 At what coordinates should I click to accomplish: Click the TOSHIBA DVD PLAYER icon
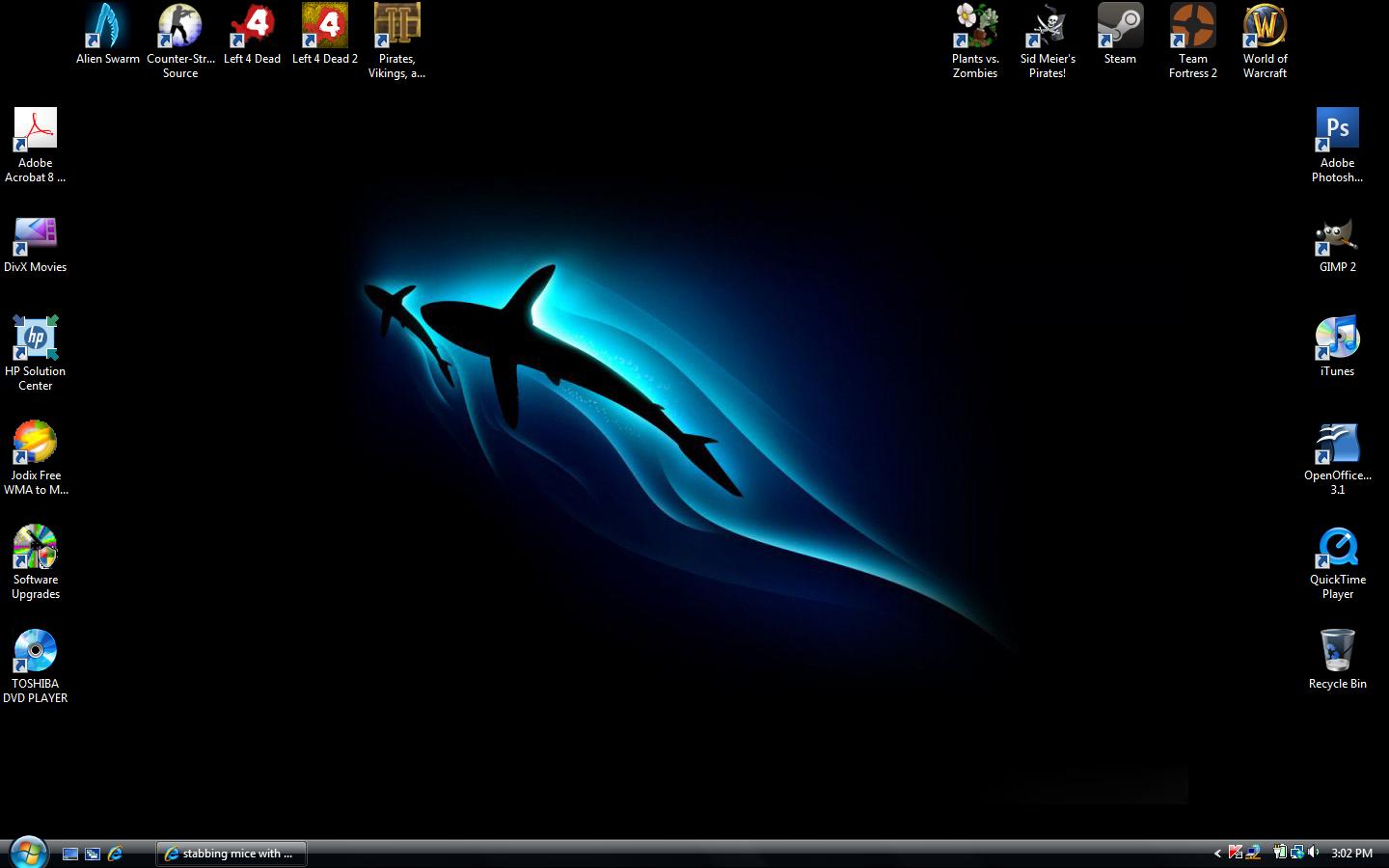coord(36,651)
